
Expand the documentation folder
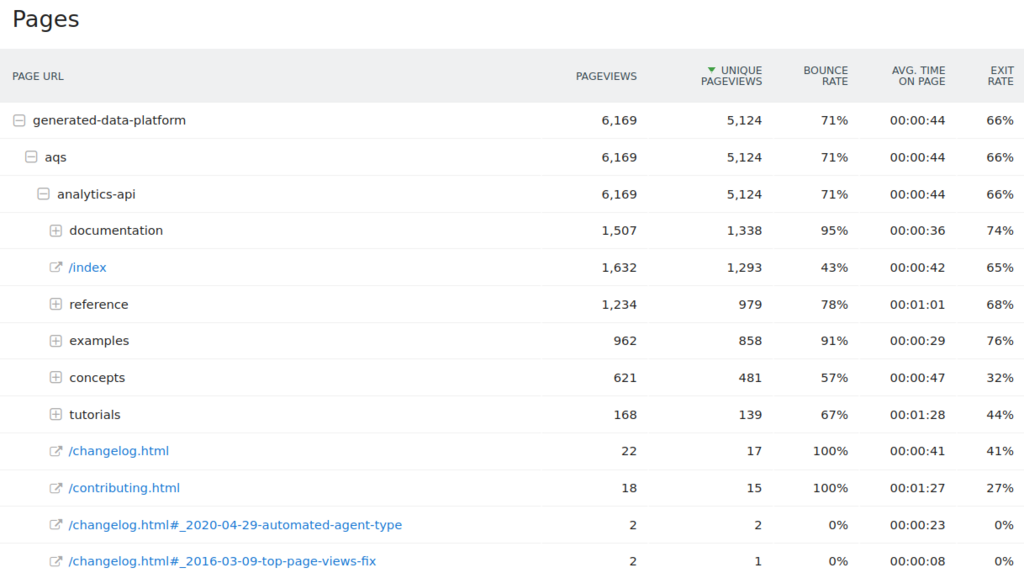click(56, 231)
